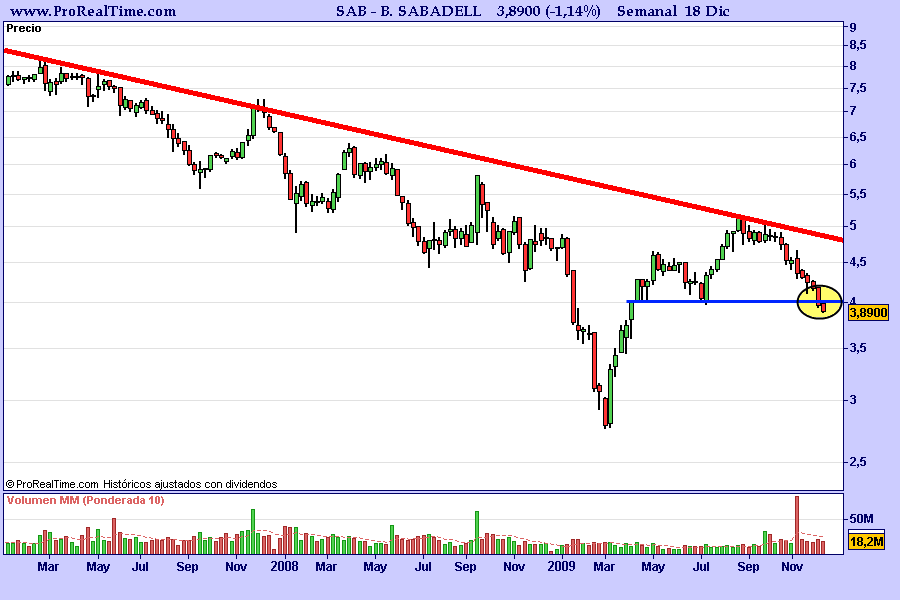Select the 2009 label on time axis
This screenshot has width=900, height=600.
pos(561,567)
